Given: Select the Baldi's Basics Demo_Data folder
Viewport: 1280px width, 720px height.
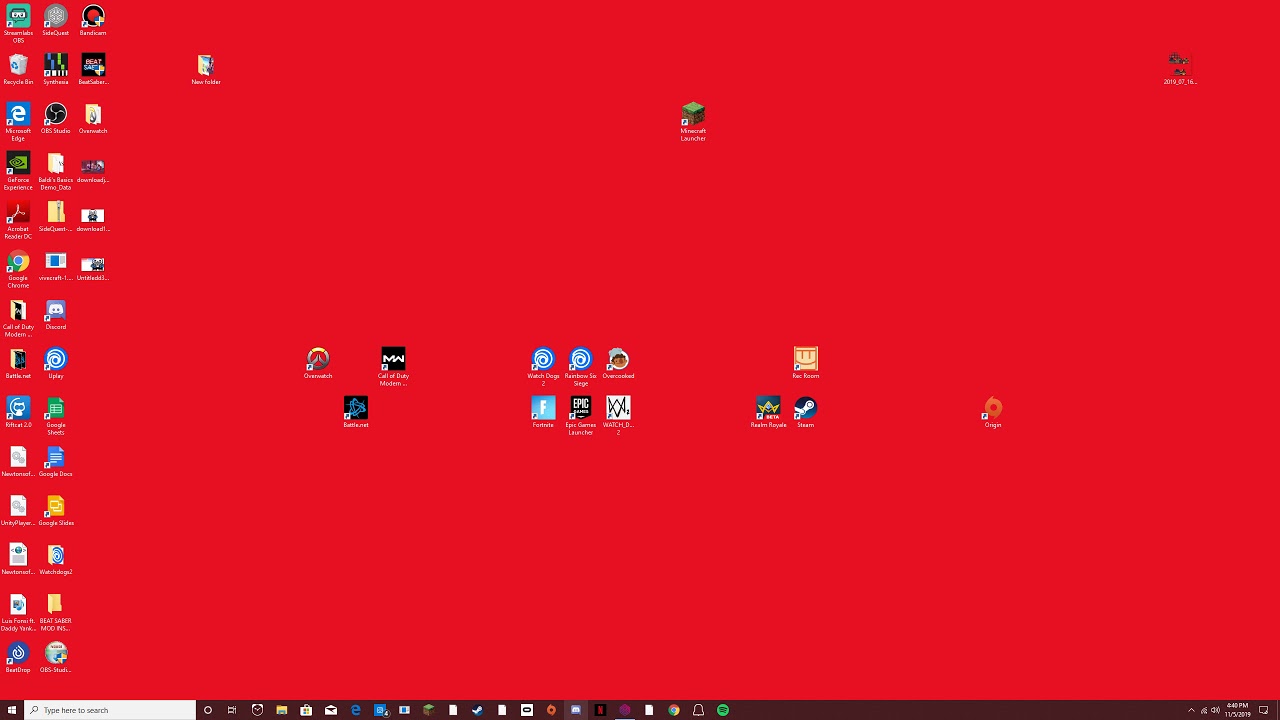Looking at the screenshot, I should pos(56,171).
